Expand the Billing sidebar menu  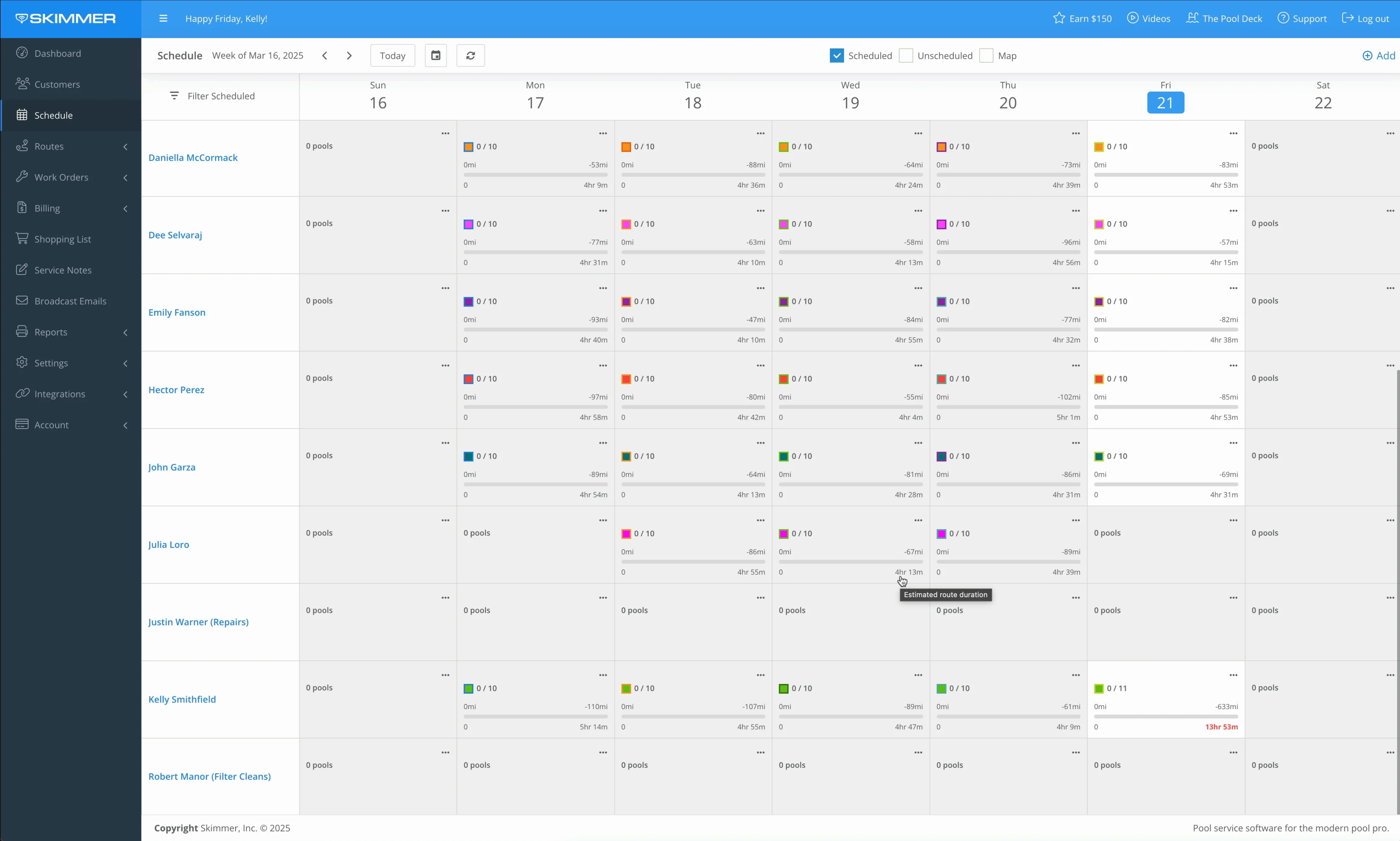(x=71, y=208)
